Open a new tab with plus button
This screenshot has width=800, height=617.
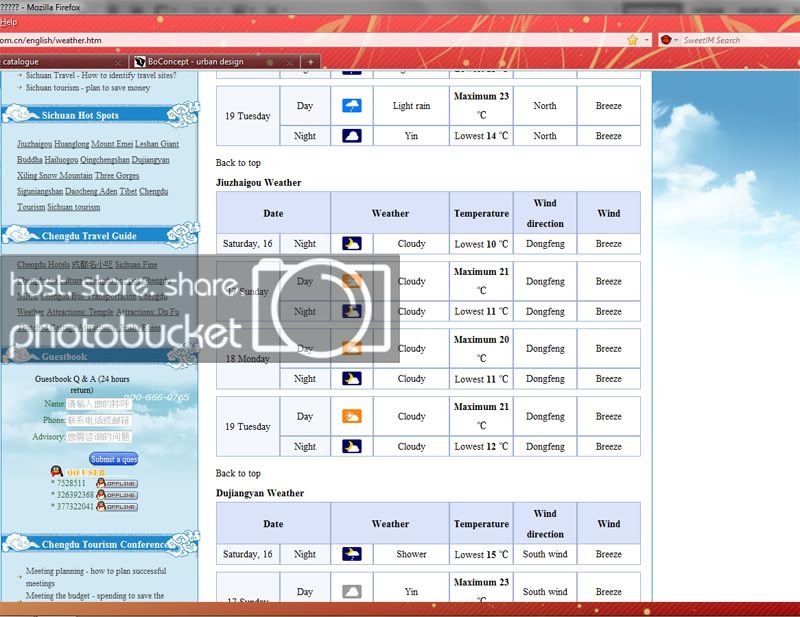(310, 62)
